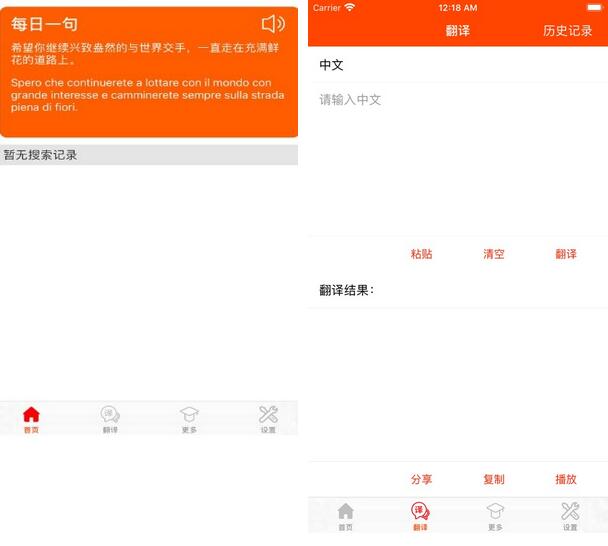Tap the Wi-Fi icon in status bar
Image resolution: width=608 pixels, height=546 pixels.
pos(349,7)
